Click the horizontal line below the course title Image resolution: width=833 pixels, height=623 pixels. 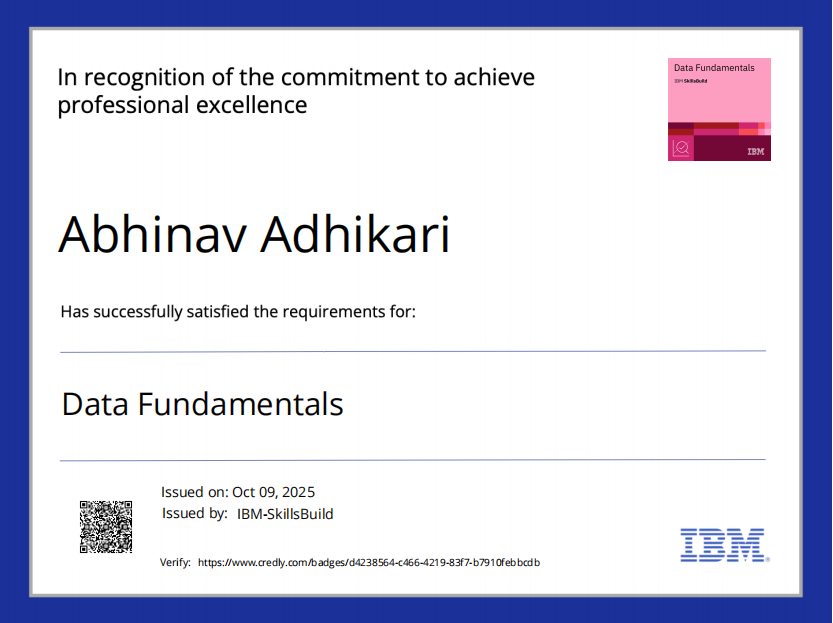[413, 460]
